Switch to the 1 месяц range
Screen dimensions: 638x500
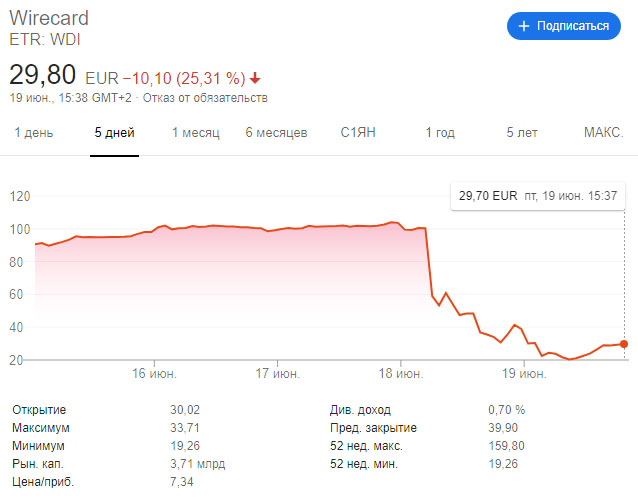(x=196, y=133)
